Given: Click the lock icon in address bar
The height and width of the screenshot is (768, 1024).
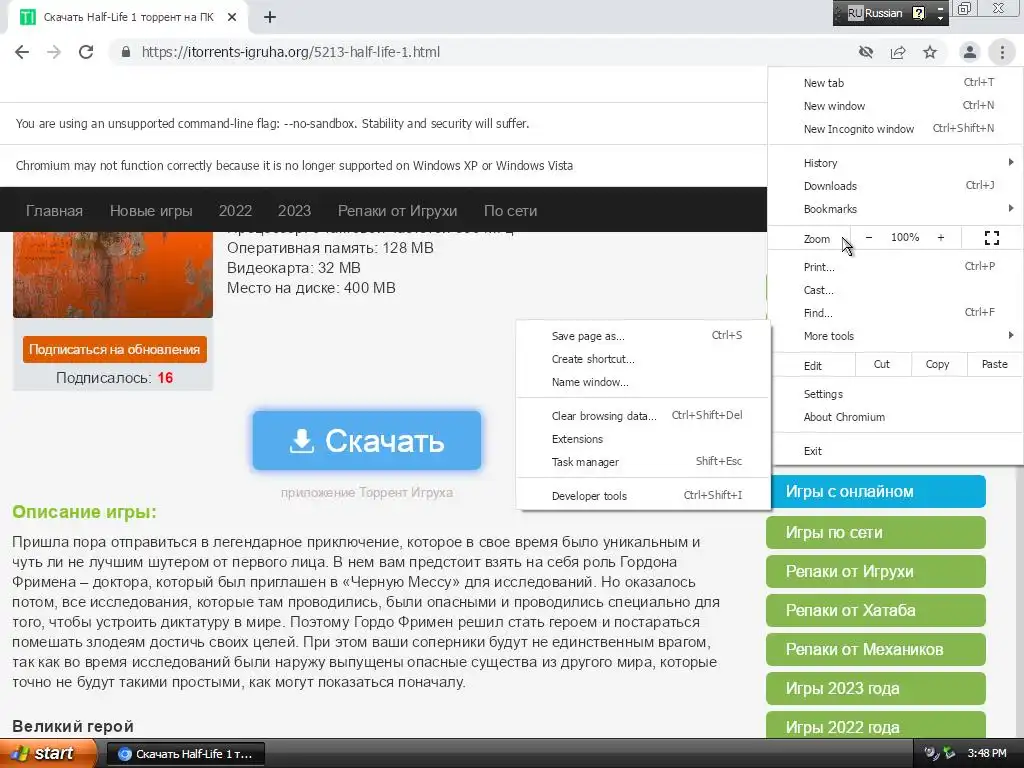Looking at the screenshot, I should point(126,52).
